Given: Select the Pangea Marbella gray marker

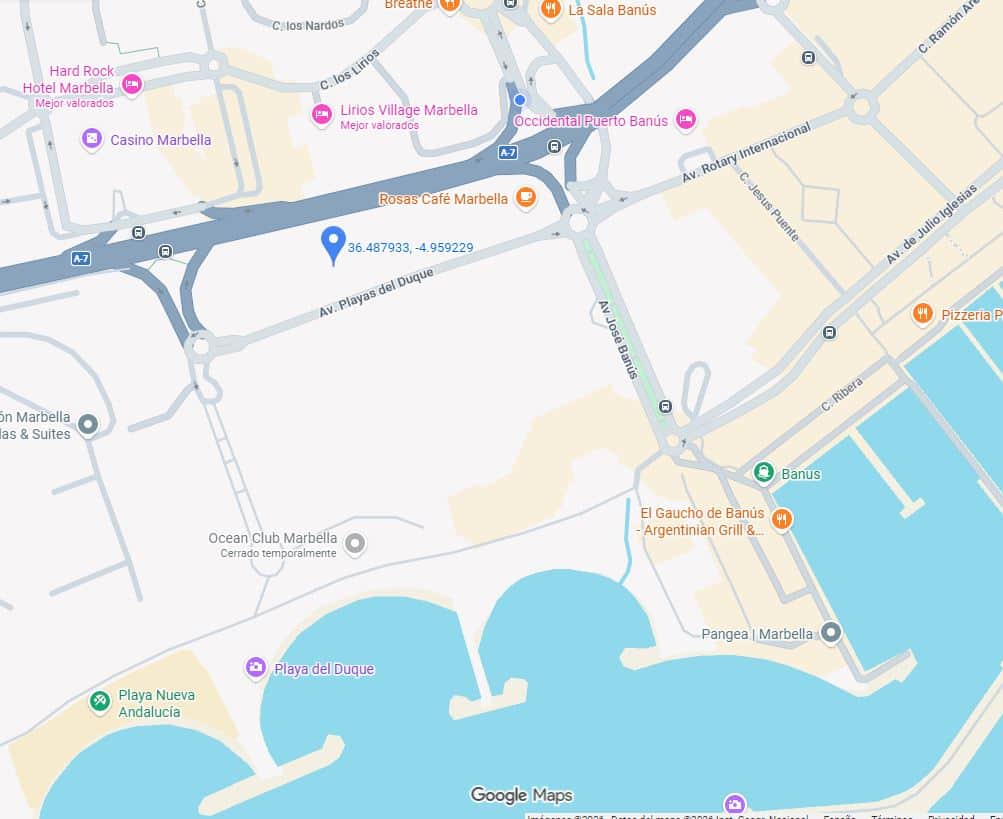Looking at the screenshot, I should [x=830, y=633].
